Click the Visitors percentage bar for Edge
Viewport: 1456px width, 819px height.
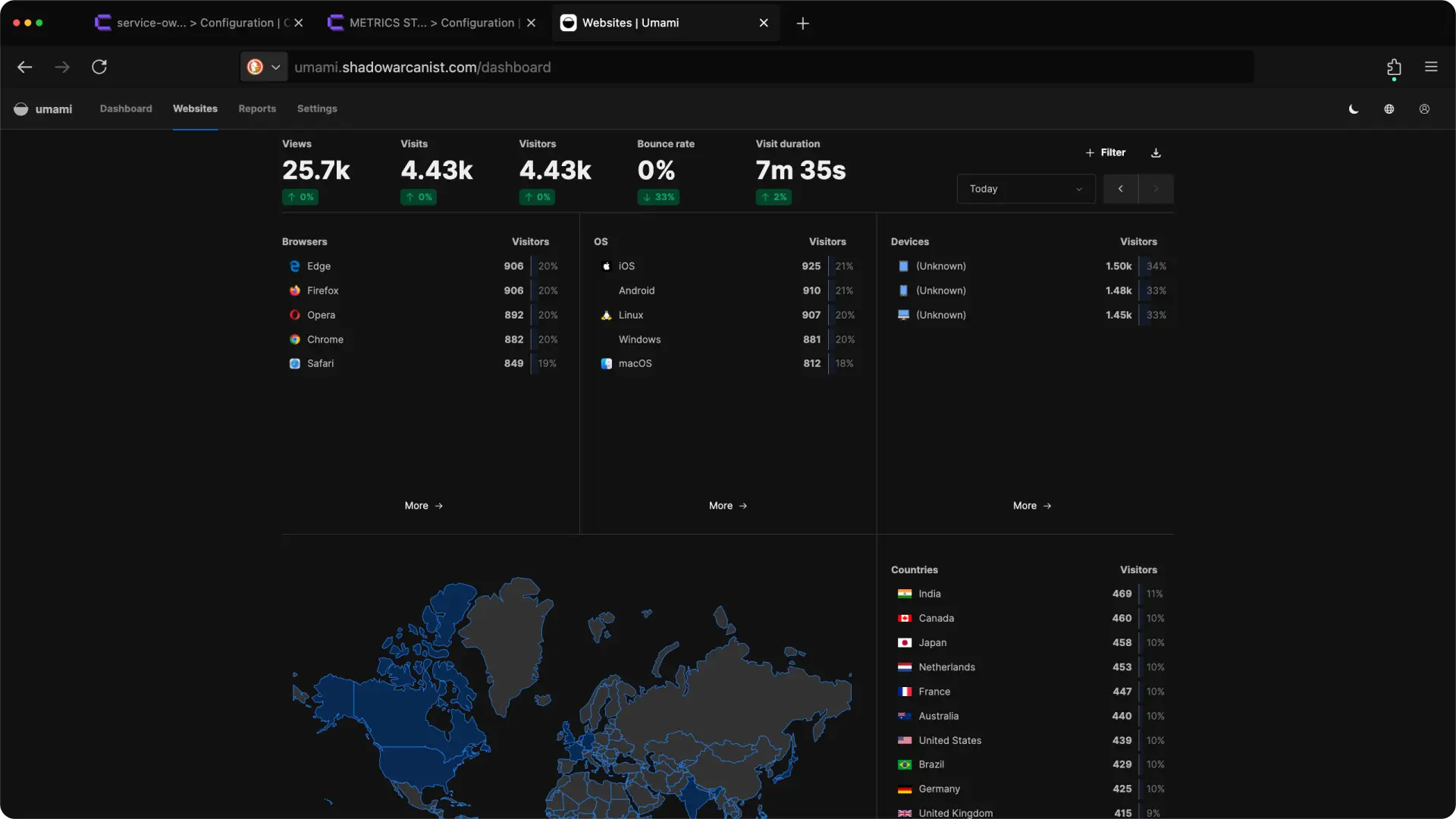point(548,266)
